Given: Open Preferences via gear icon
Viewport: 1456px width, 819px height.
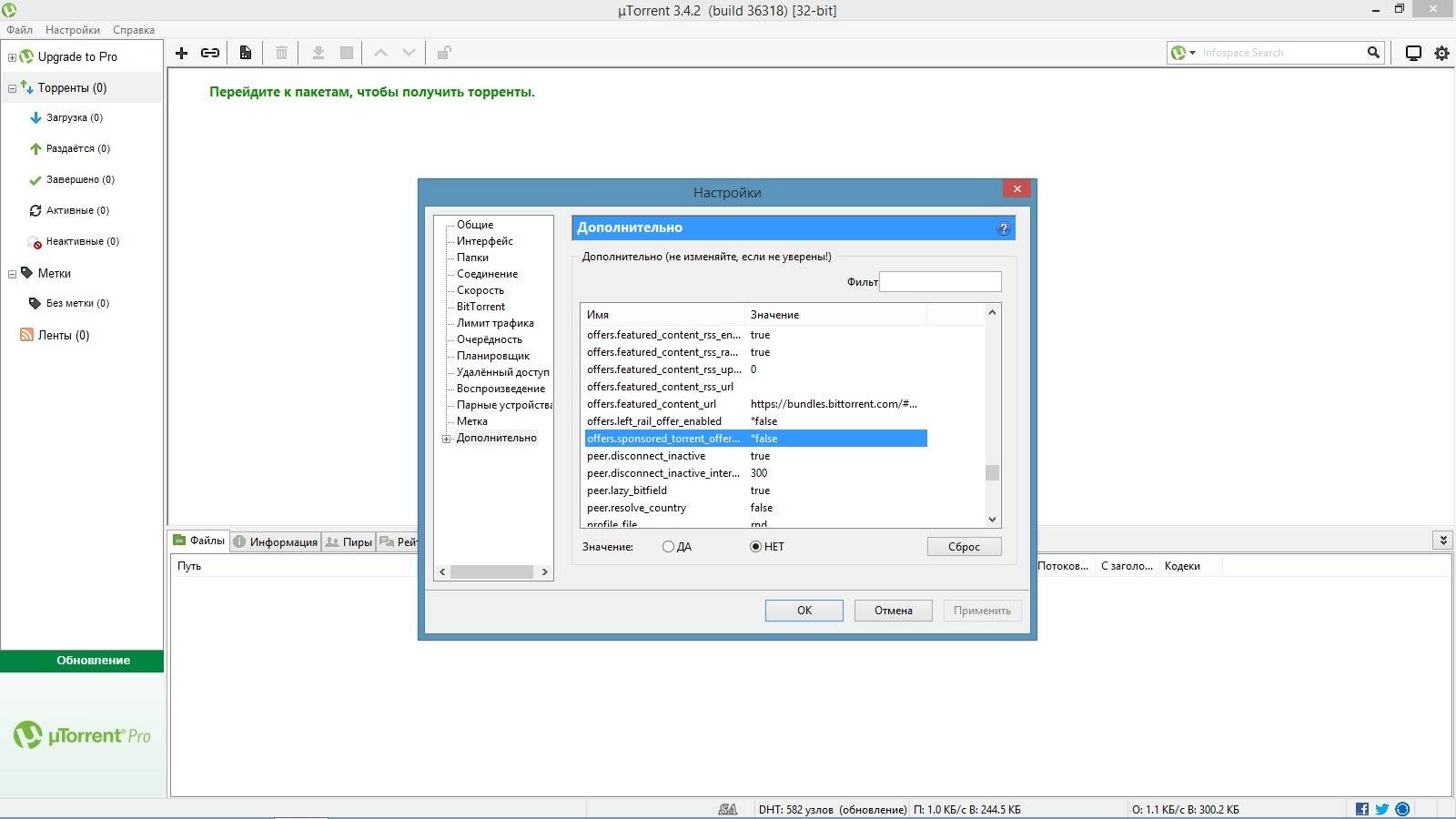Looking at the screenshot, I should (x=1442, y=53).
